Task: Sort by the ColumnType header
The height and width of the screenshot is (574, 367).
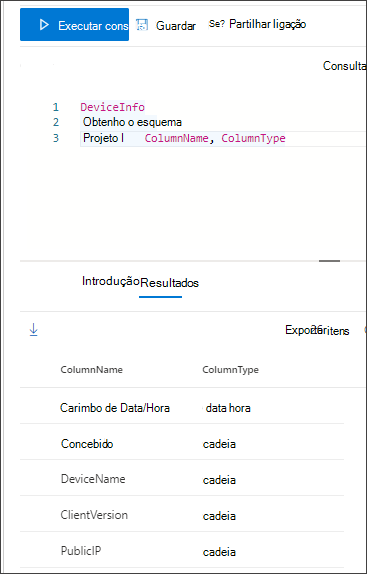Action: pyautogui.click(x=231, y=370)
